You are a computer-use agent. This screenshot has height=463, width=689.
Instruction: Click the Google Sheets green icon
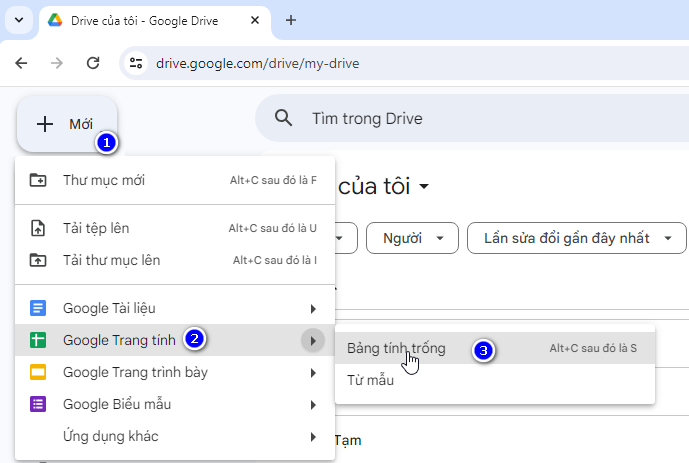pos(38,340)
